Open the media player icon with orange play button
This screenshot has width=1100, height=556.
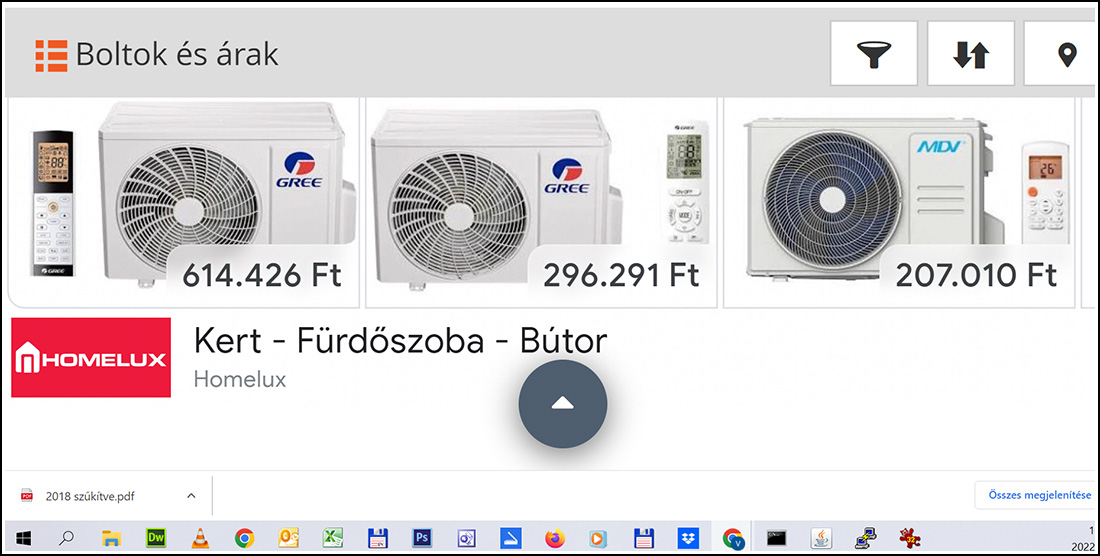coord(598,538)
